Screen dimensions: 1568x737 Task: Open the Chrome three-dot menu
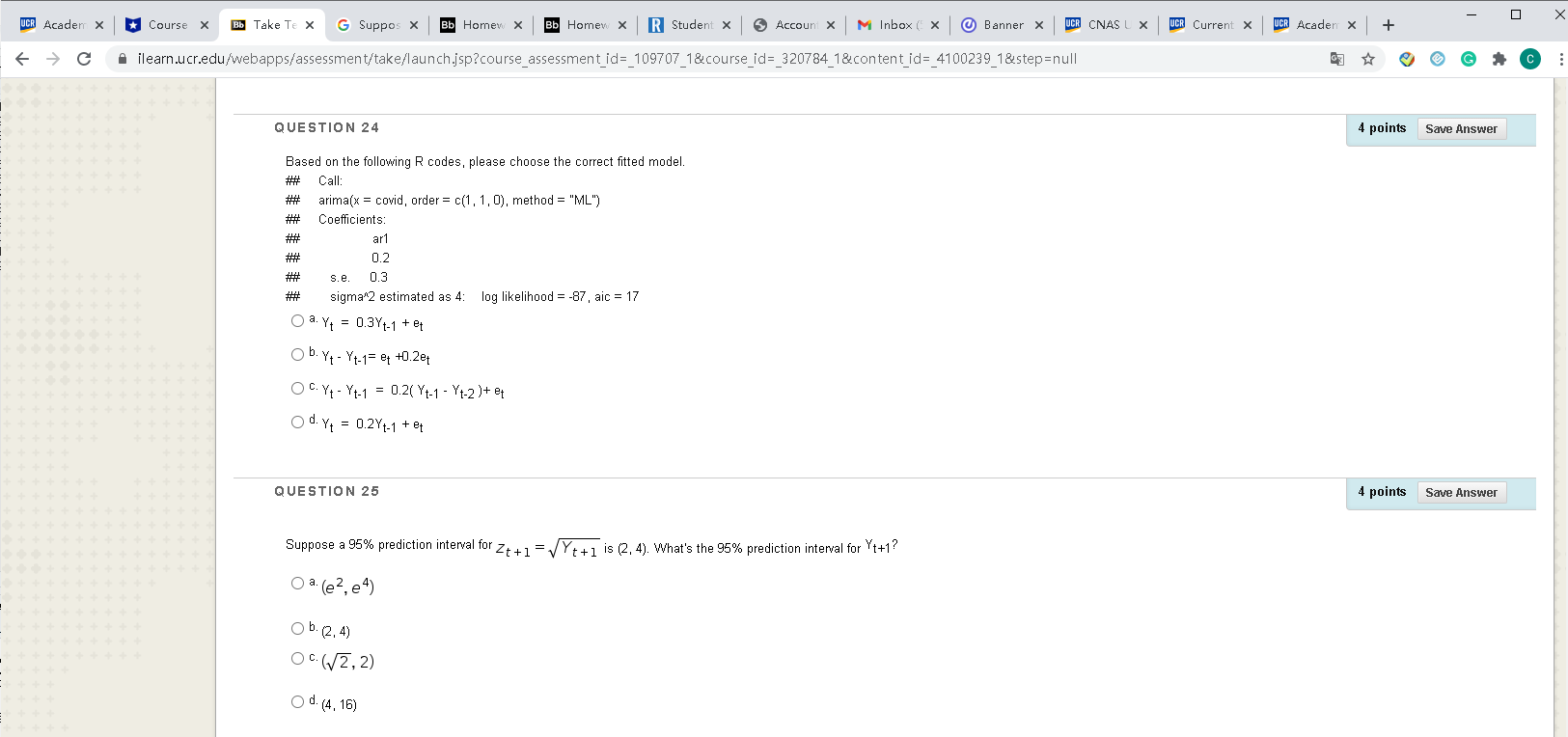click(x=1561, y=59)
